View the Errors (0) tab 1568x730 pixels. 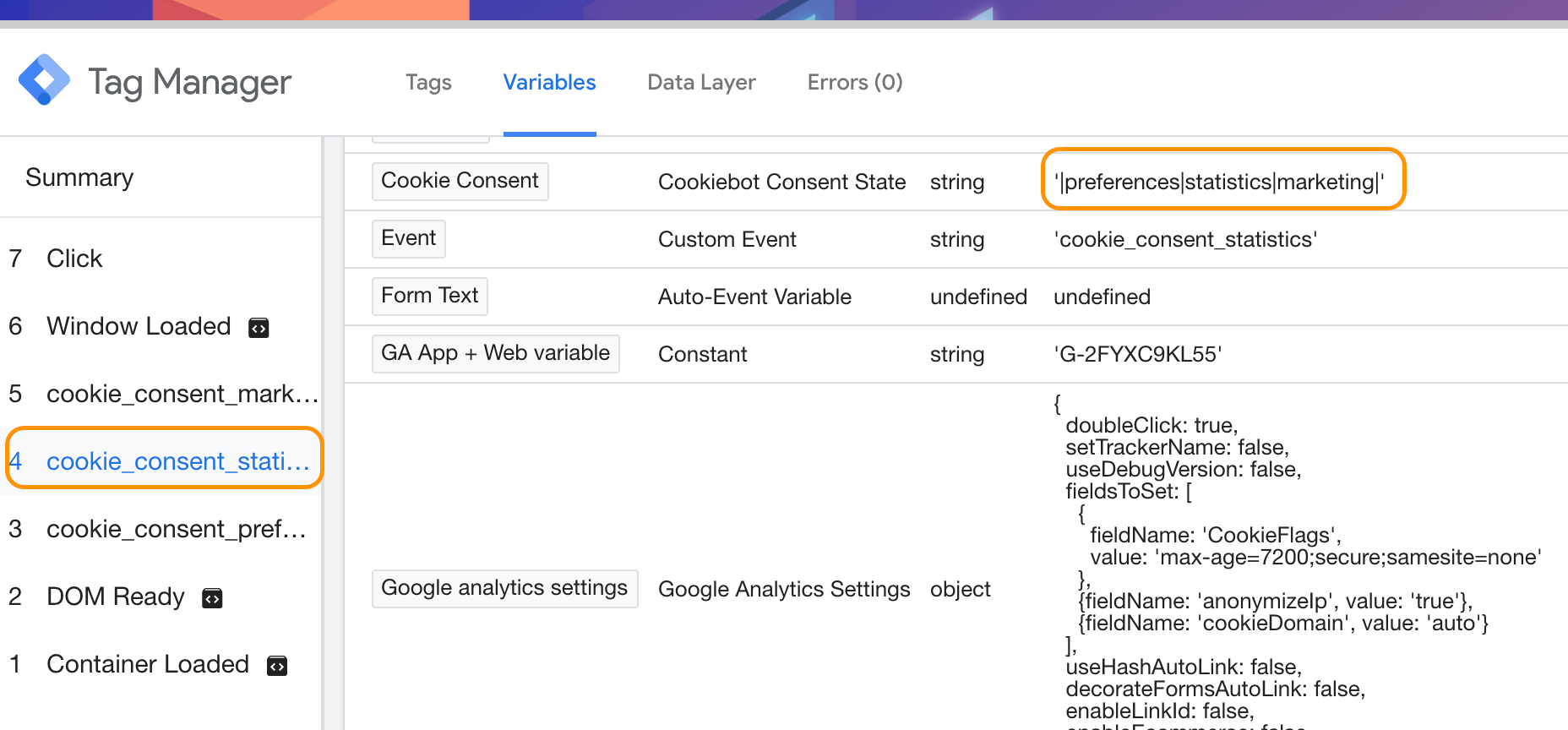(855, 82)
